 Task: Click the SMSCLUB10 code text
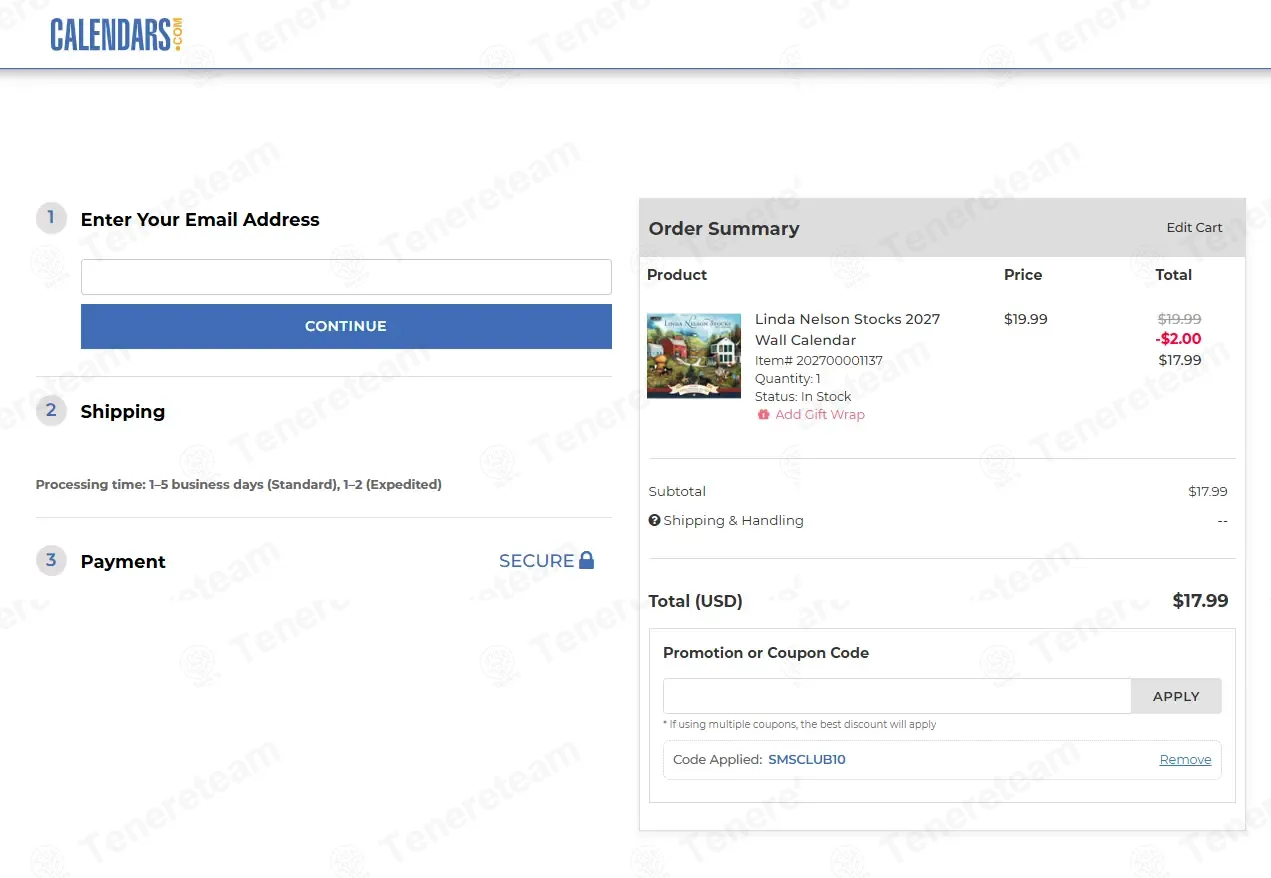(807, 760)
